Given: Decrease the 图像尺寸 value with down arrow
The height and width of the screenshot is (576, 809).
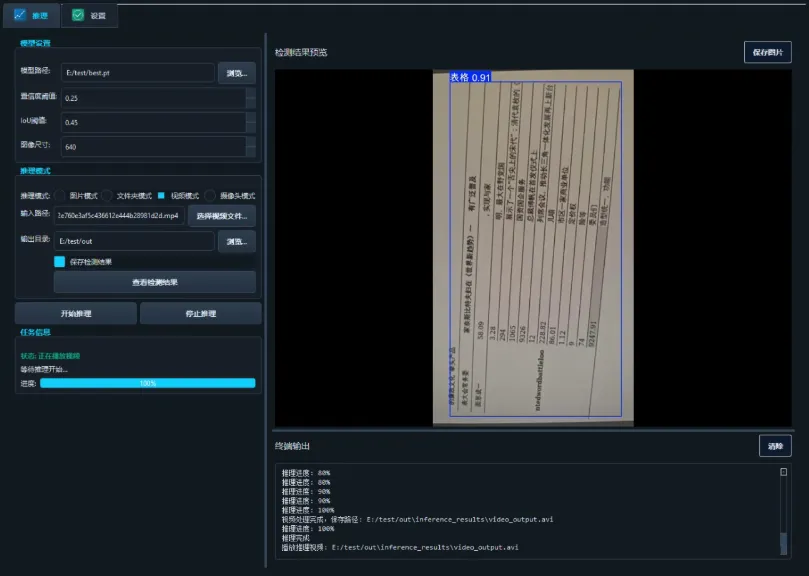Looking at the screenshot, I should (x=251, y=151).
